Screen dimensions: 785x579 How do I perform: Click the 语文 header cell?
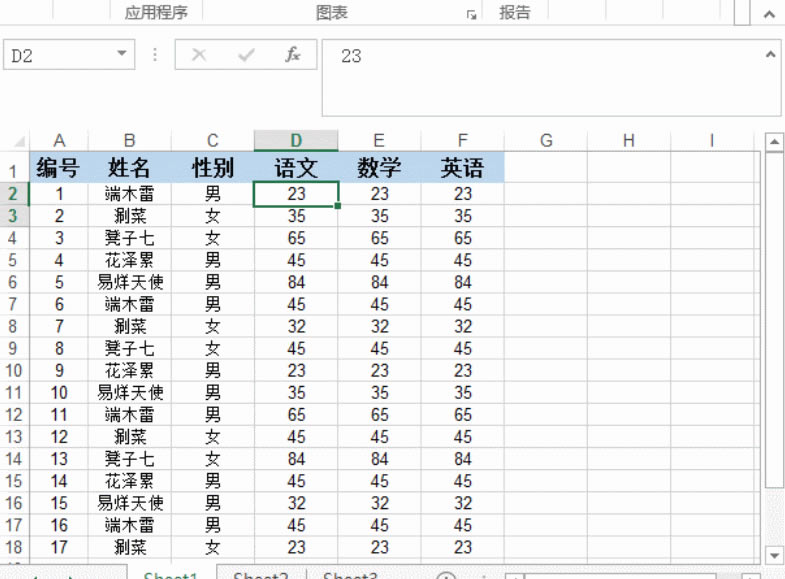click(296, 167)
